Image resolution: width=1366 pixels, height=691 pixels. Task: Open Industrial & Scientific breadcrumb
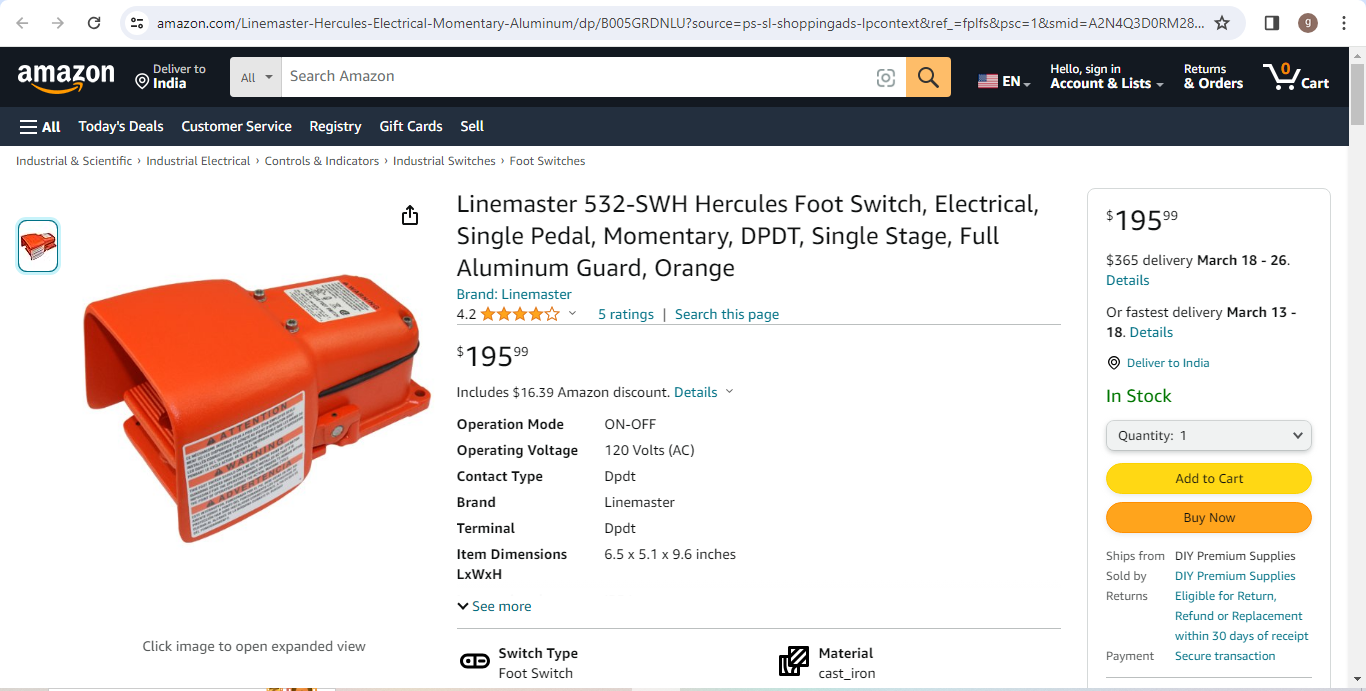(74, 161)
